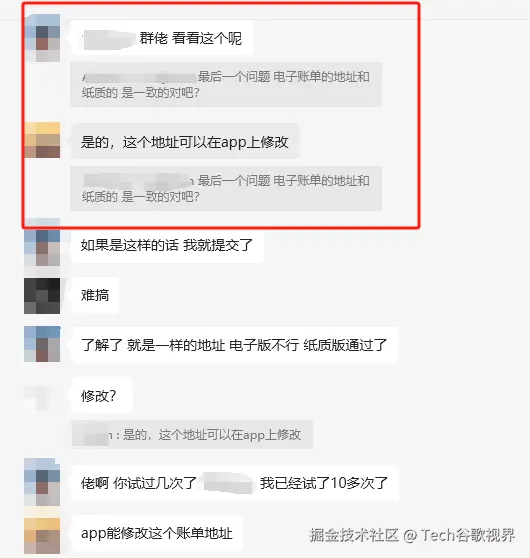The image size is (530, 558).
Task: Select the "难搞" message bubble
Action: coord(95,295)
